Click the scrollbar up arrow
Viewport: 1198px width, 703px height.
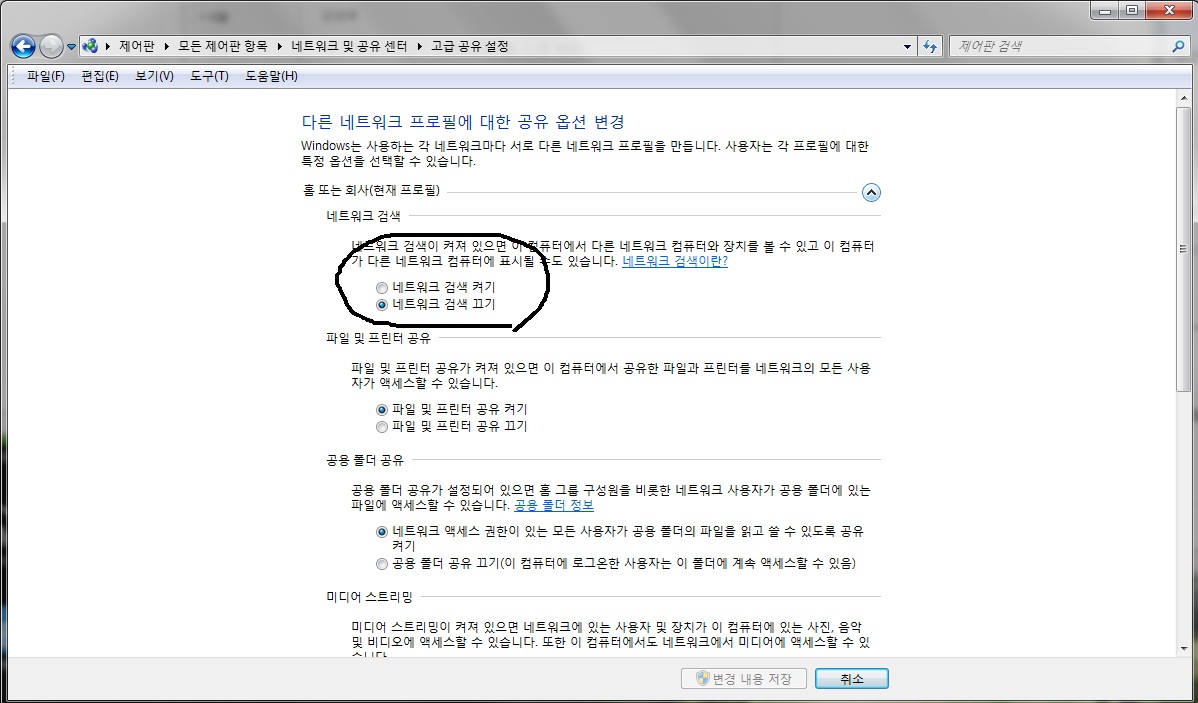(x=1183, y=97)
